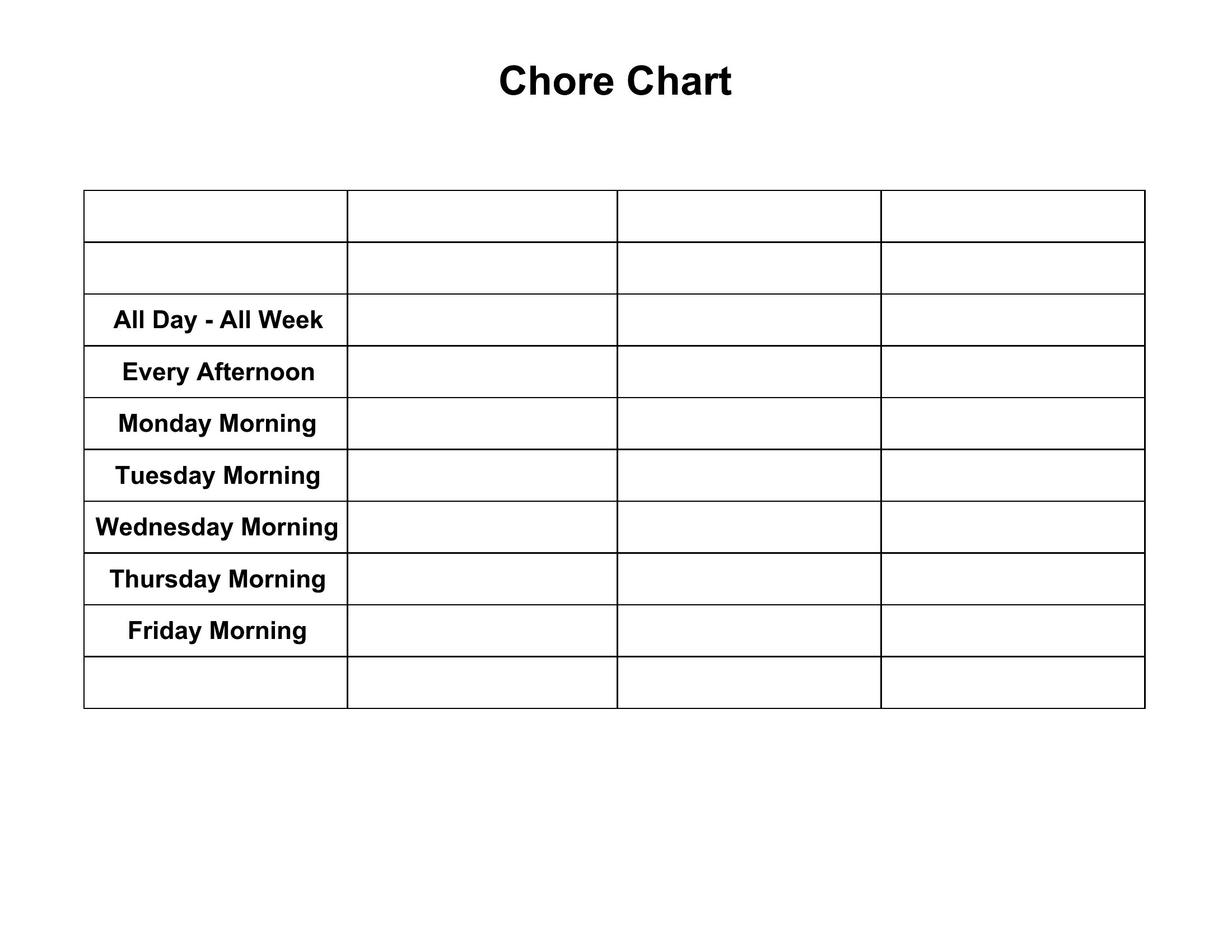Click third-column cell in Monday Morning row
Viewport: 1232px width, 952px height.
click(x=749, y=423)
